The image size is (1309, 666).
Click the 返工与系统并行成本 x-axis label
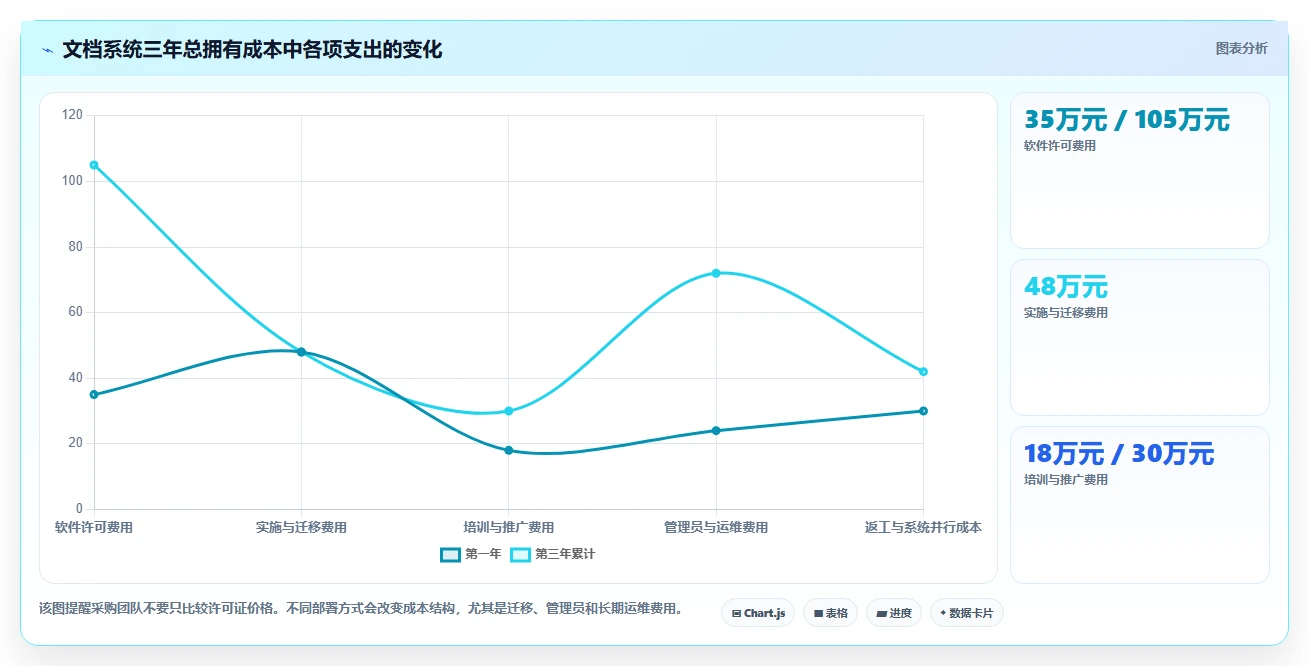click(923, 527)
